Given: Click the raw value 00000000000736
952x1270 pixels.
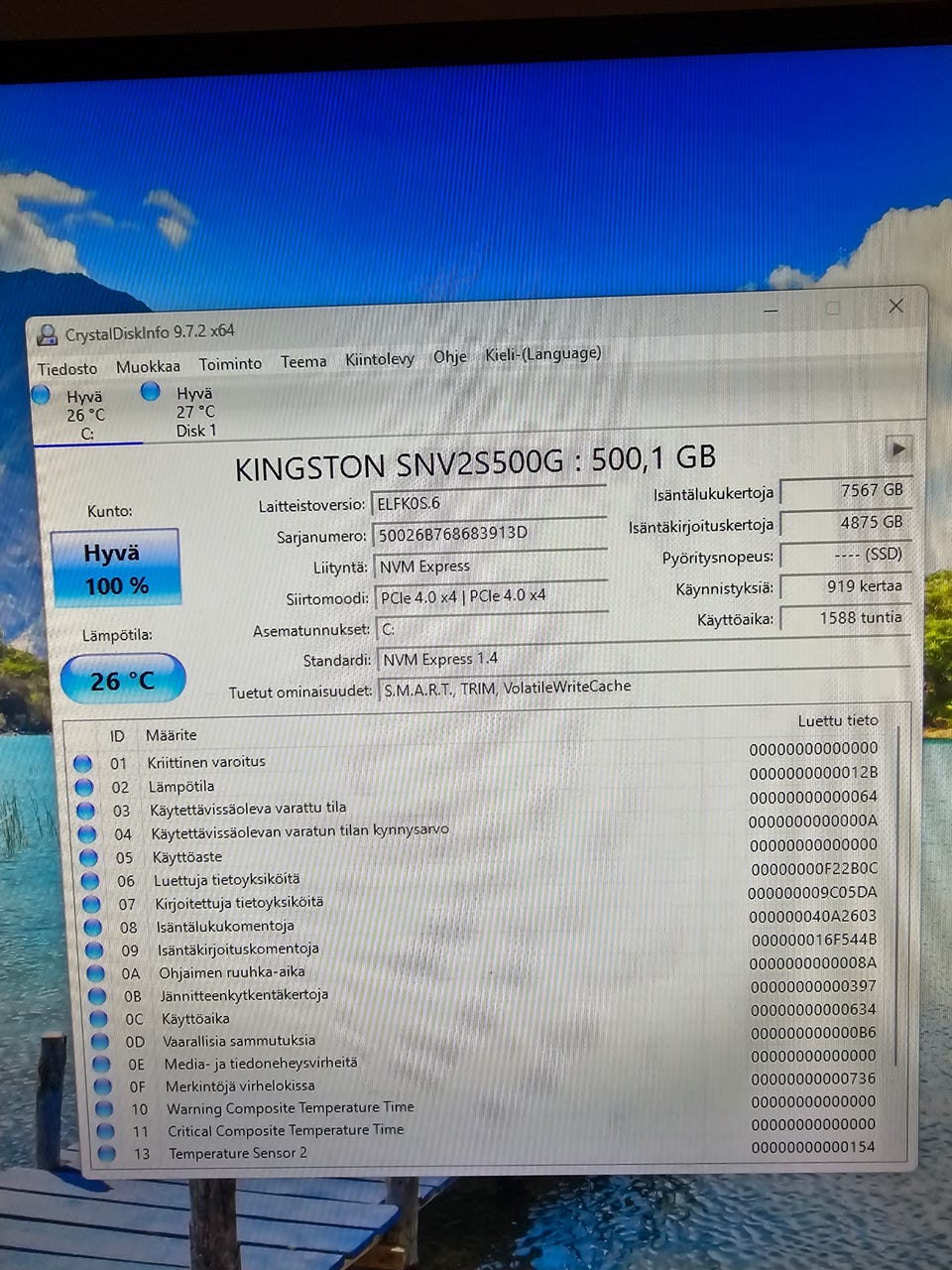Looking at the screenshot, I should (814, 1079).
